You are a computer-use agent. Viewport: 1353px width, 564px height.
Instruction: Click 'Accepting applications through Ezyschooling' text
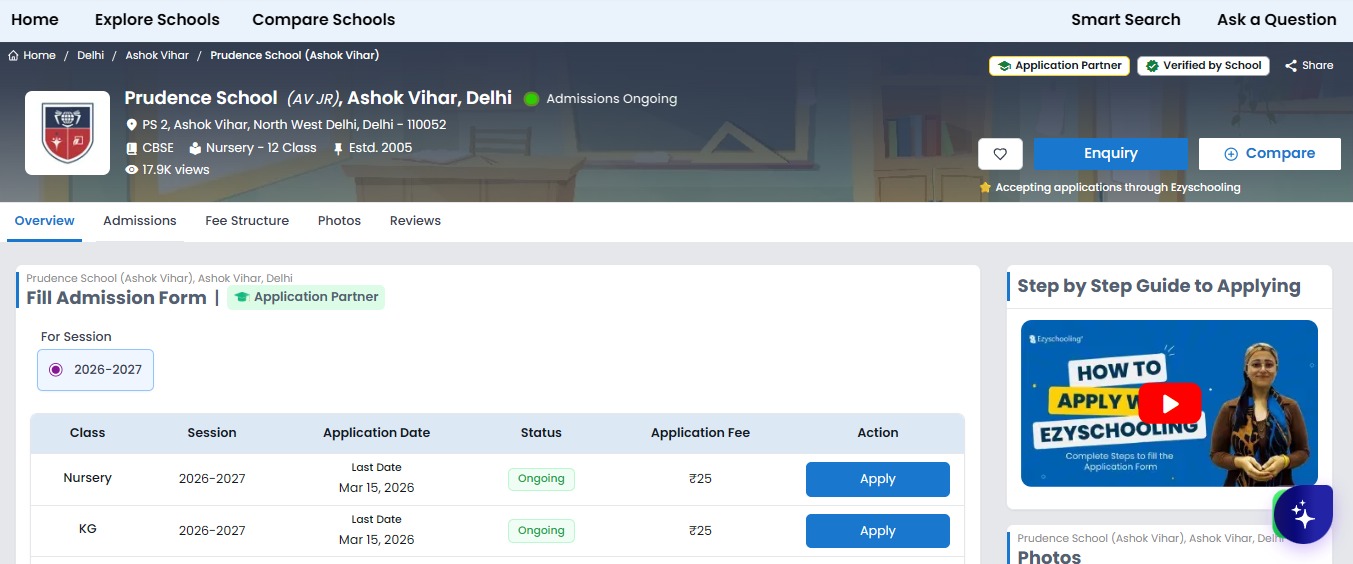pos(1118,188)
